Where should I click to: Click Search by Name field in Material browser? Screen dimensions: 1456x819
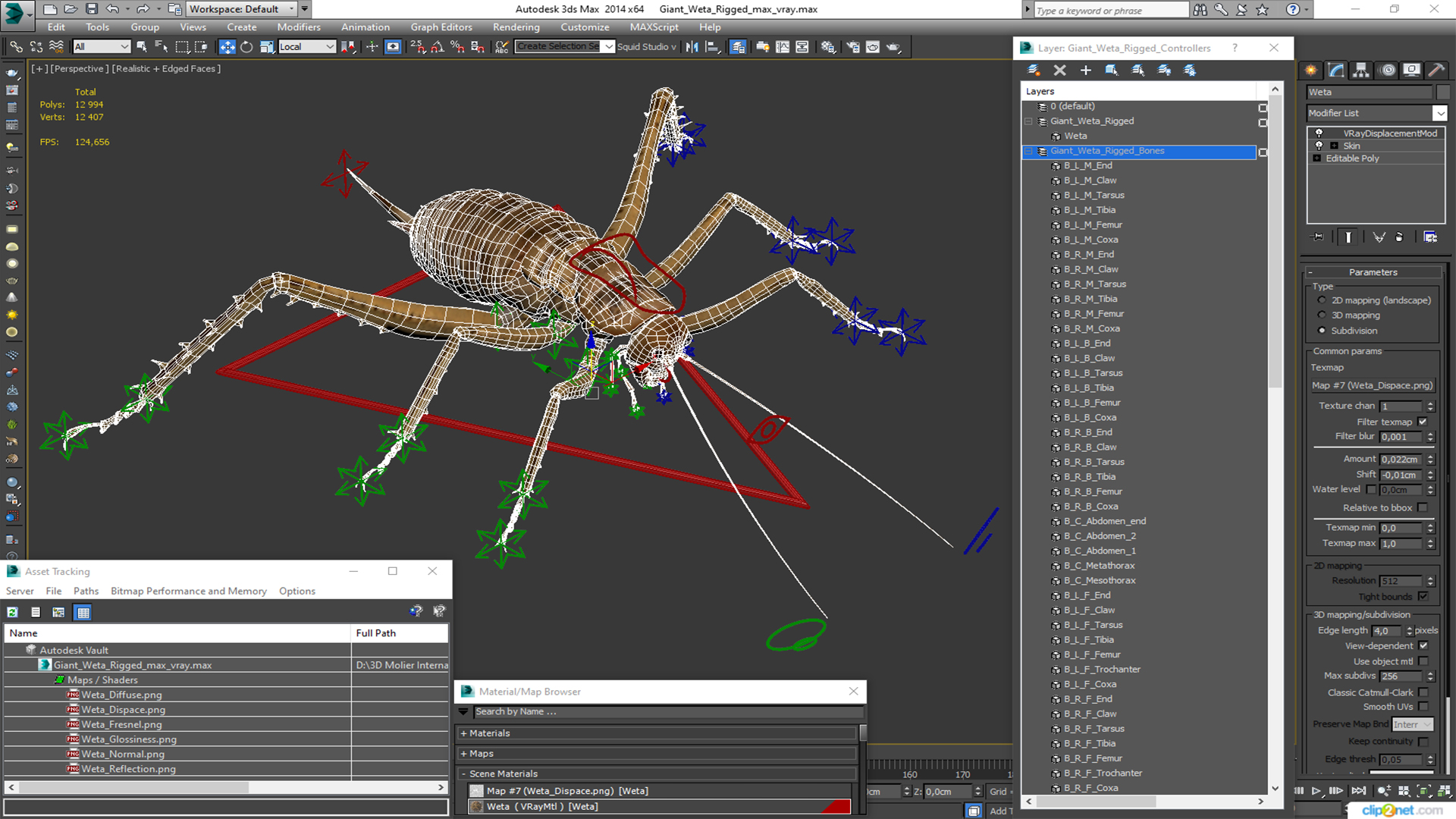pyautogui.click(x=667, y=712)
